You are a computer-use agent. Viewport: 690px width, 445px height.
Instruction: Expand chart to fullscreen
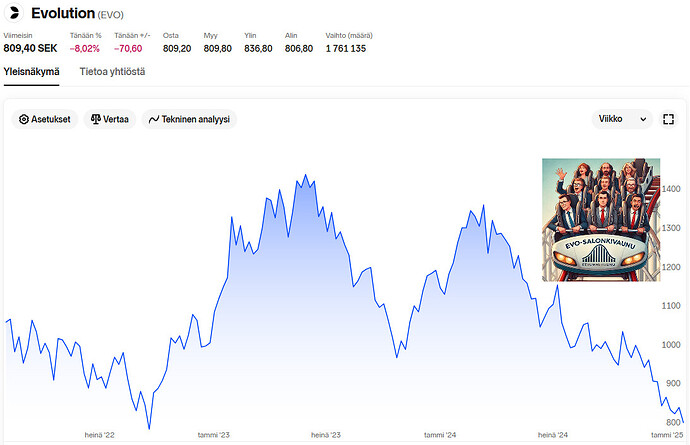(x=668, y=119)
